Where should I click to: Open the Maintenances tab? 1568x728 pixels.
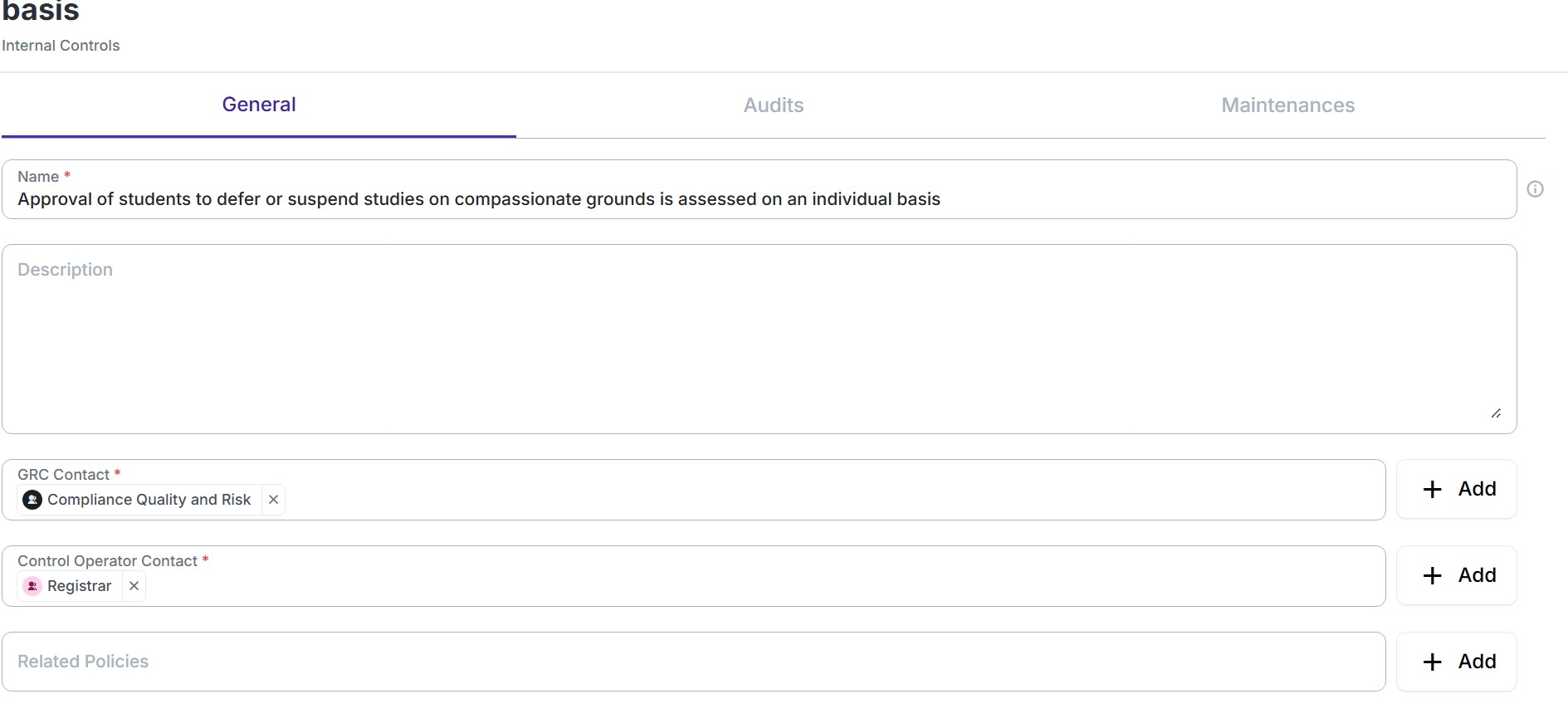coord(1287,105)
